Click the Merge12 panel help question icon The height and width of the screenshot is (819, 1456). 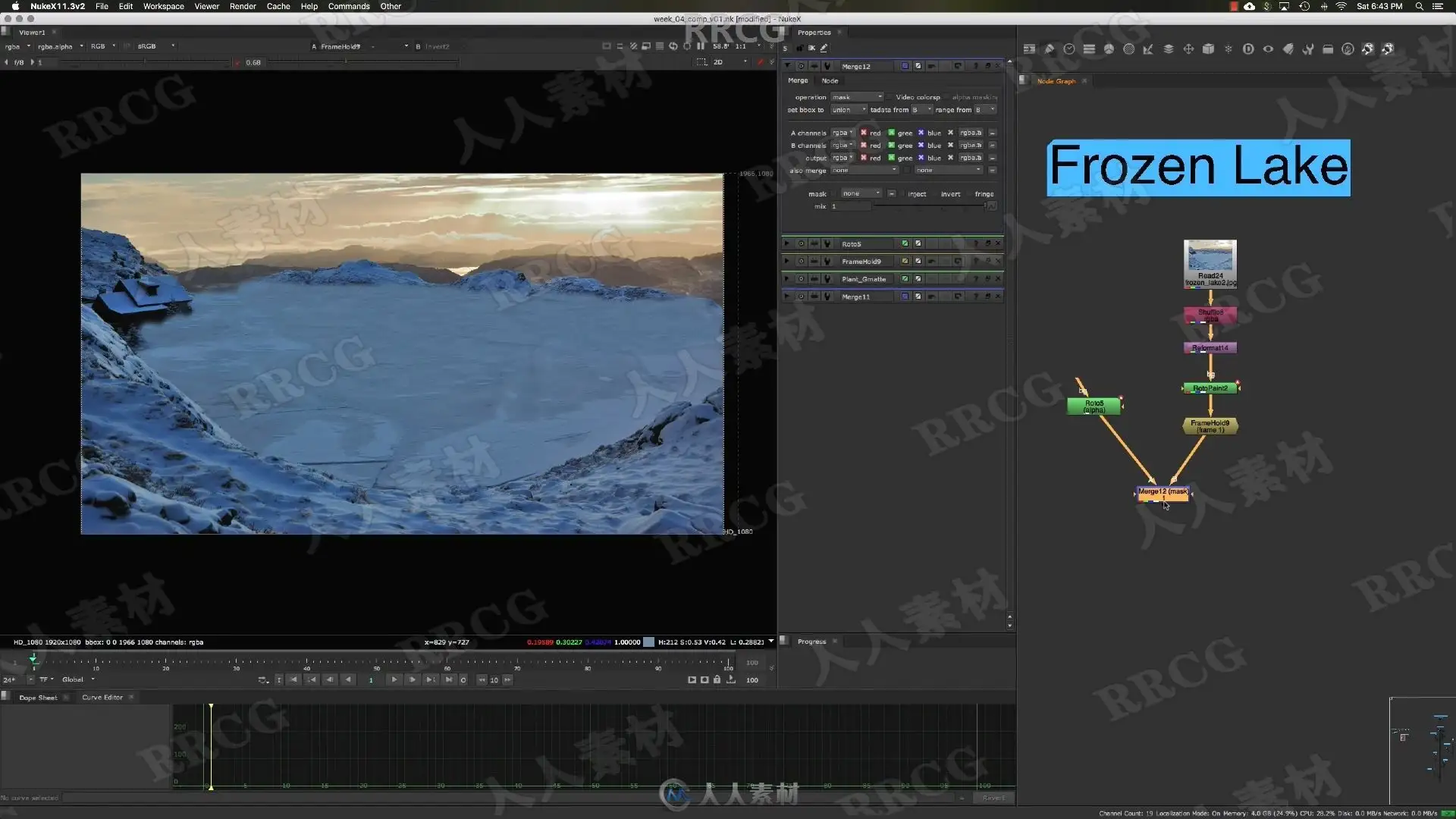tap(975, 66)
